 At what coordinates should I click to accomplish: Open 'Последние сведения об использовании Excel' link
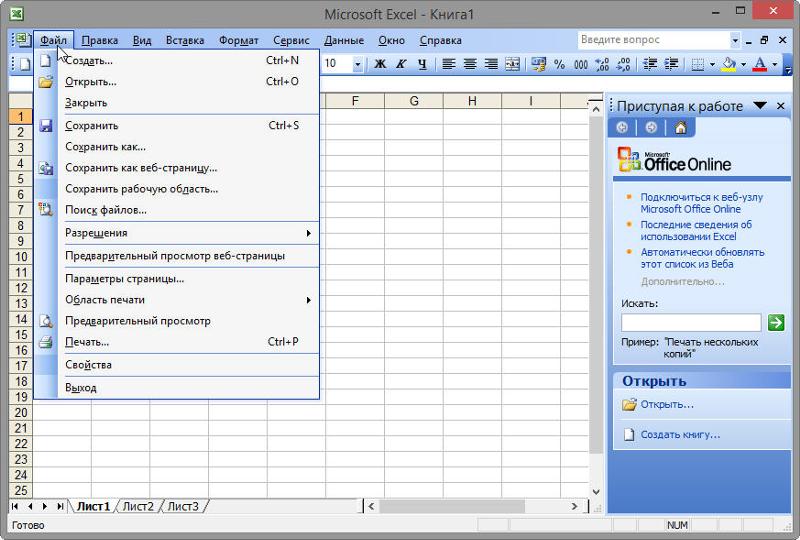coord(696,231)
